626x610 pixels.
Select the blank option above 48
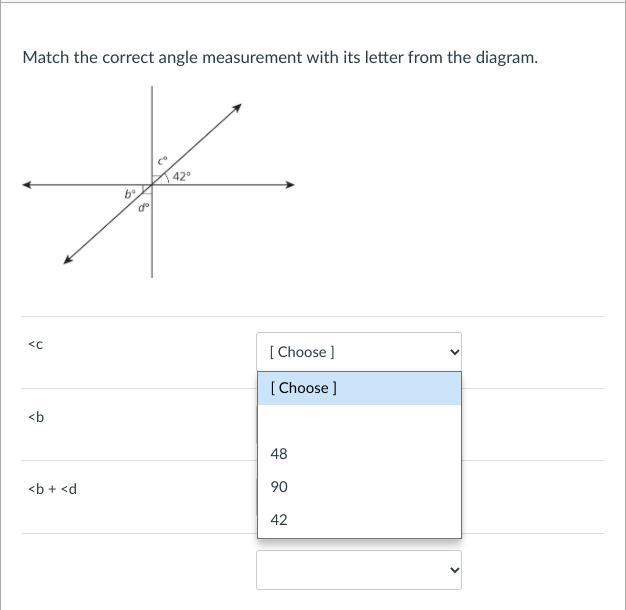tap(359, 421)
